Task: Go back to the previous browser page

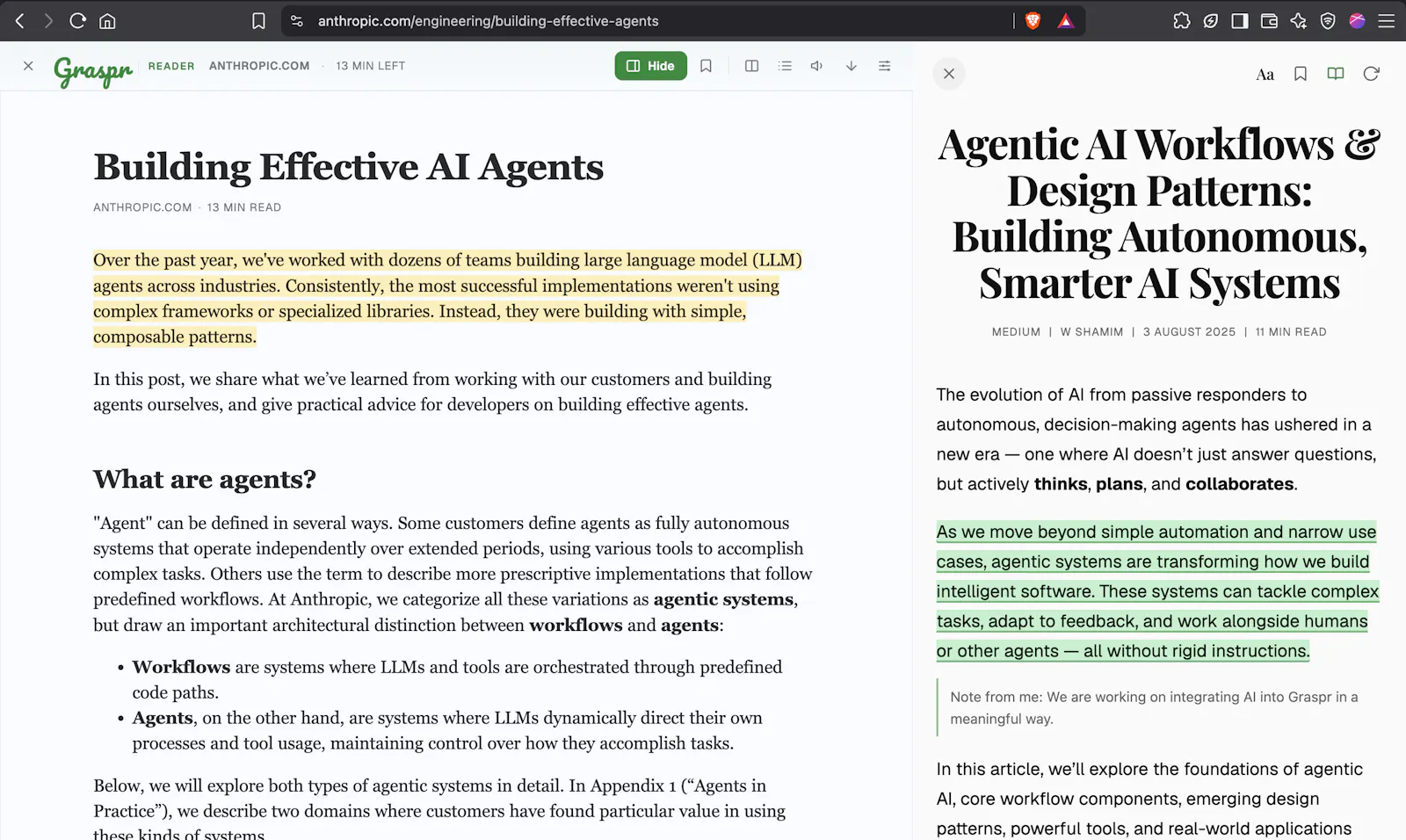Action: 19,21
